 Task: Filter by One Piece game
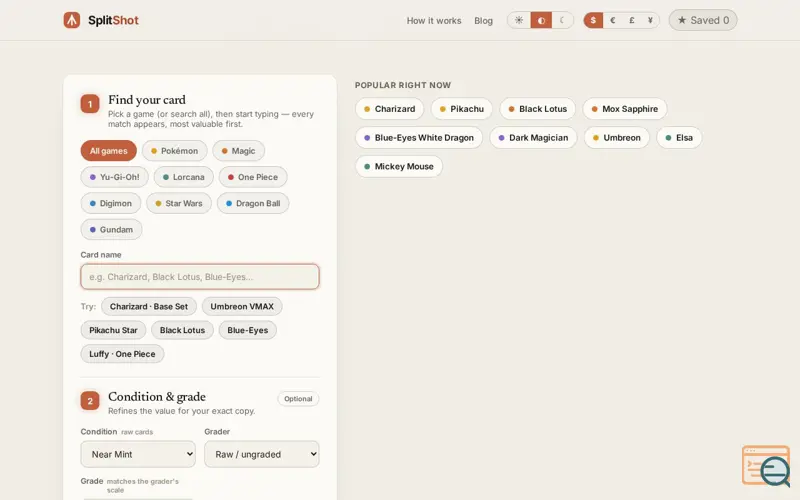coord(253,177)
